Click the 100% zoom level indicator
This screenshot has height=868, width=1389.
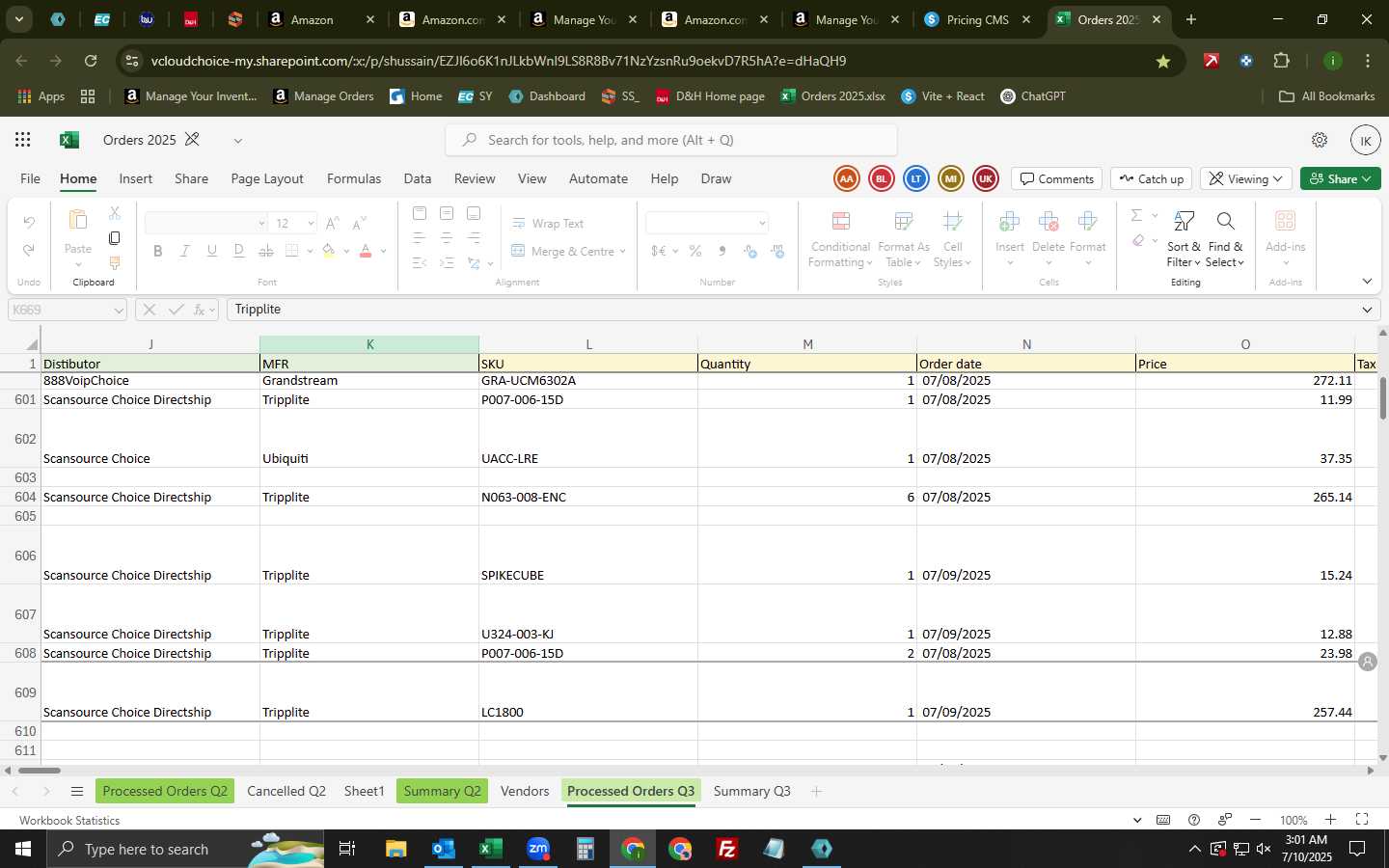[x=1293, y=820]
